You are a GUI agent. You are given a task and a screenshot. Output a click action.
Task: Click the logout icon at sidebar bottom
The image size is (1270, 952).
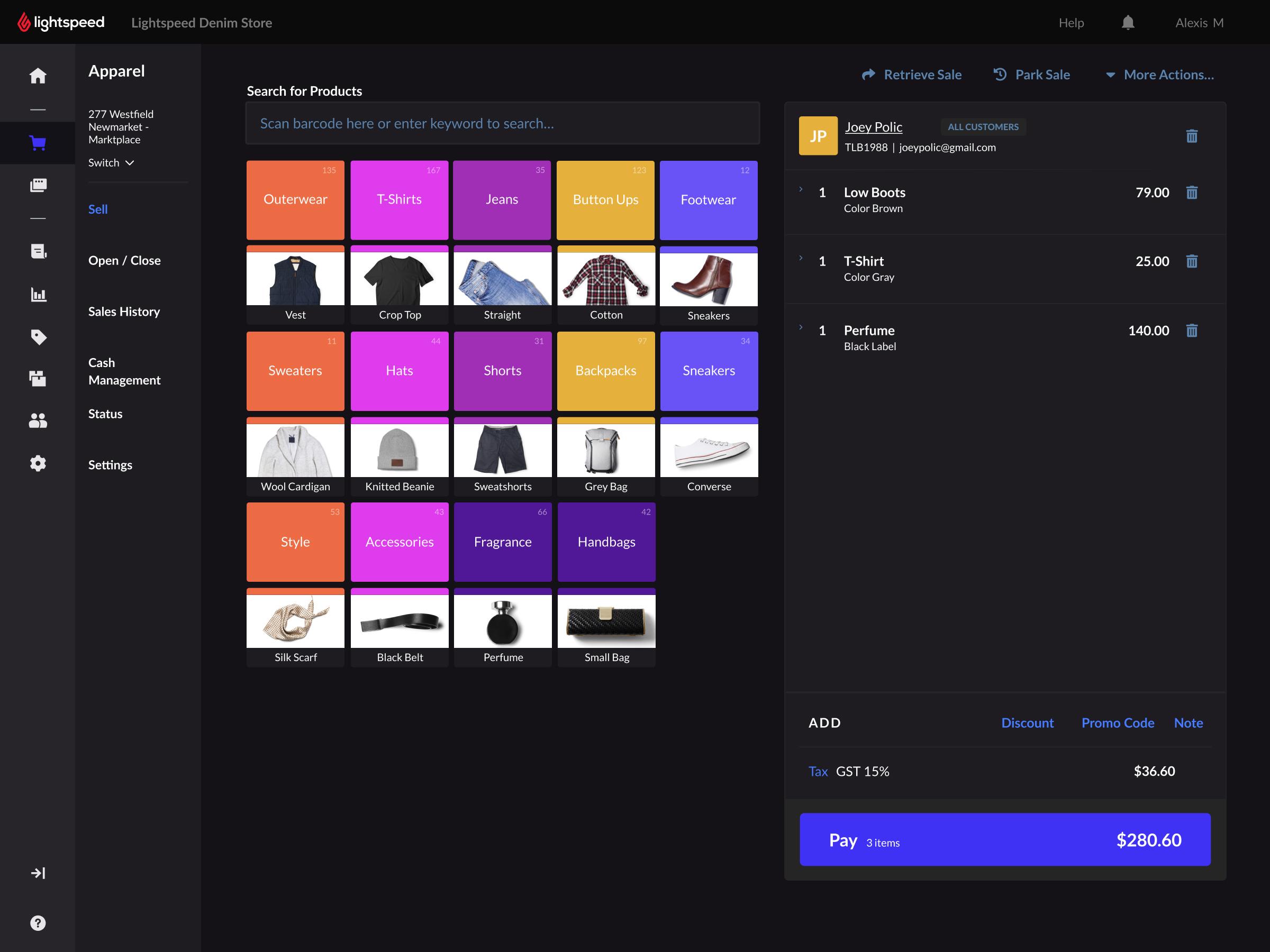(x=38, y=873)
